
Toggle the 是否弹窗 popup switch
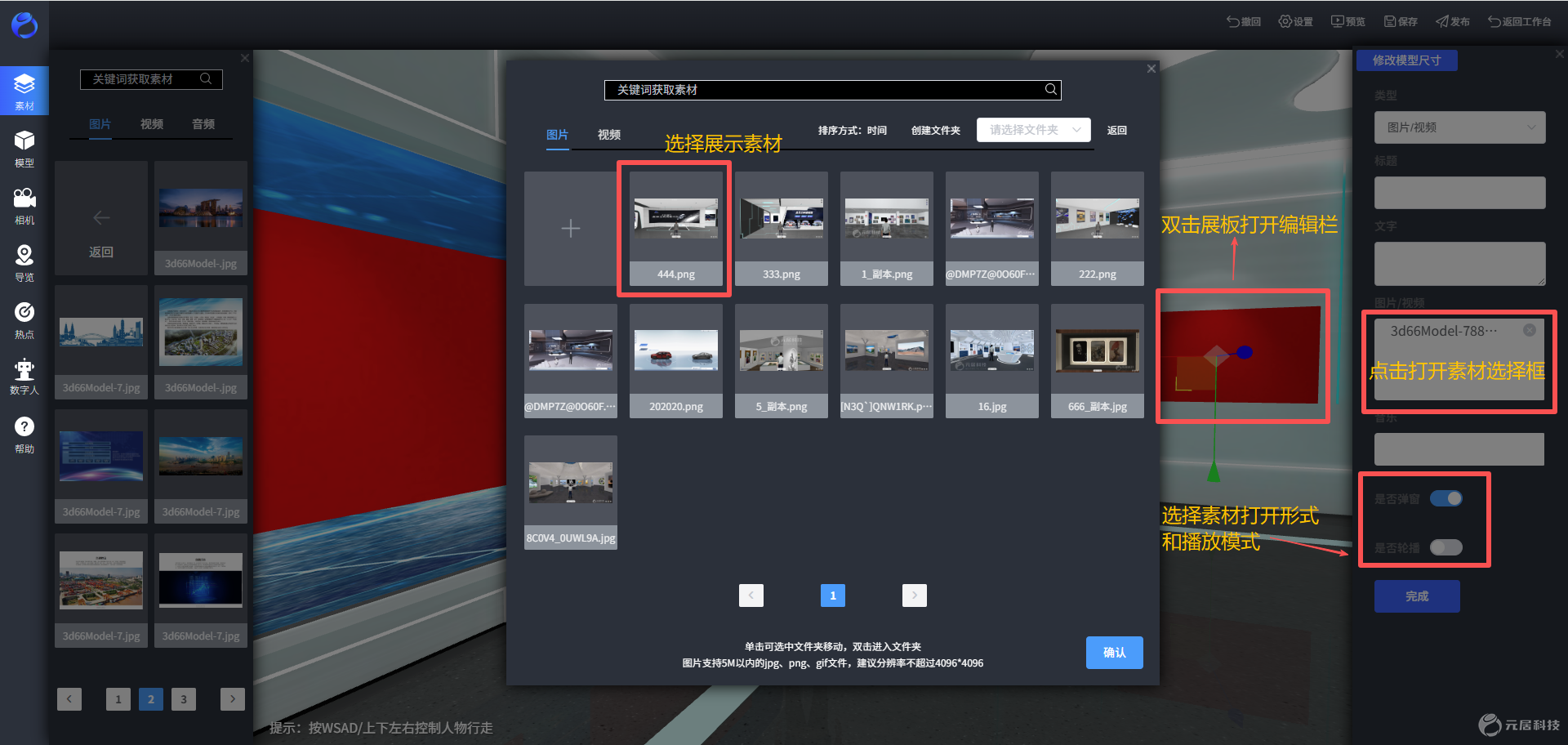click(1446, 498)
